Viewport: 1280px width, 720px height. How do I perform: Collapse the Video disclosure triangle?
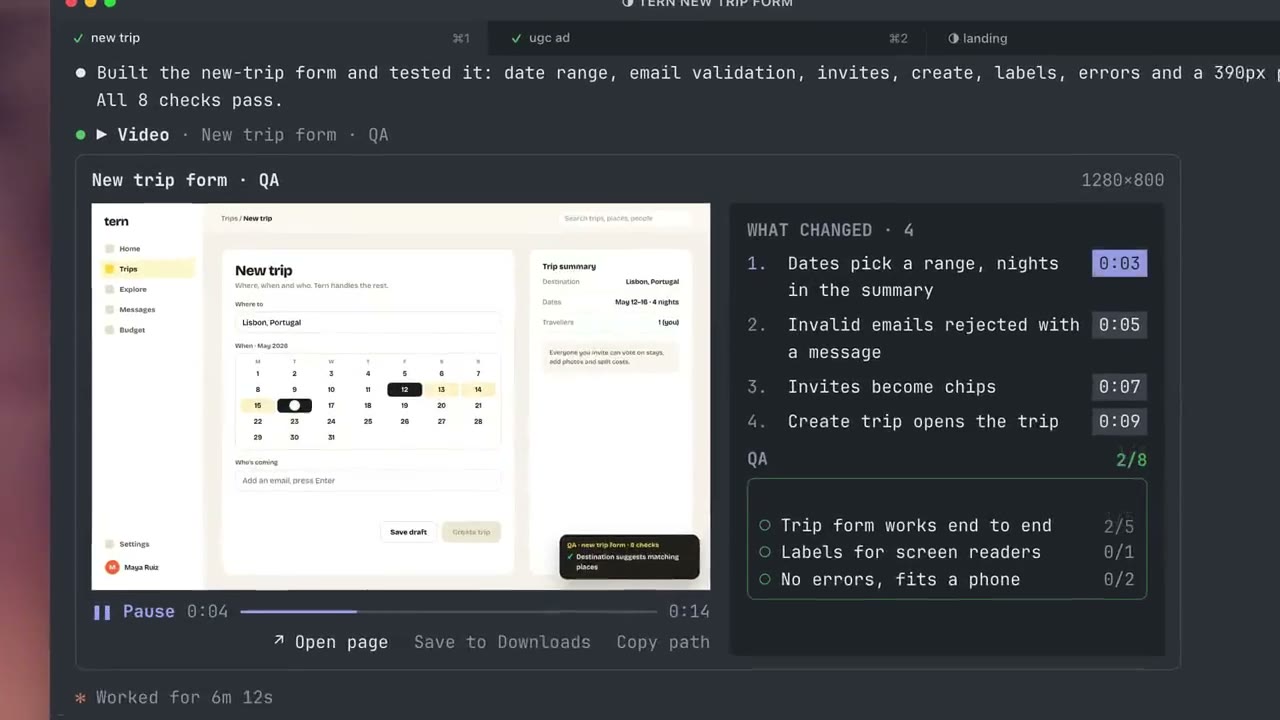tap(101, 134)
